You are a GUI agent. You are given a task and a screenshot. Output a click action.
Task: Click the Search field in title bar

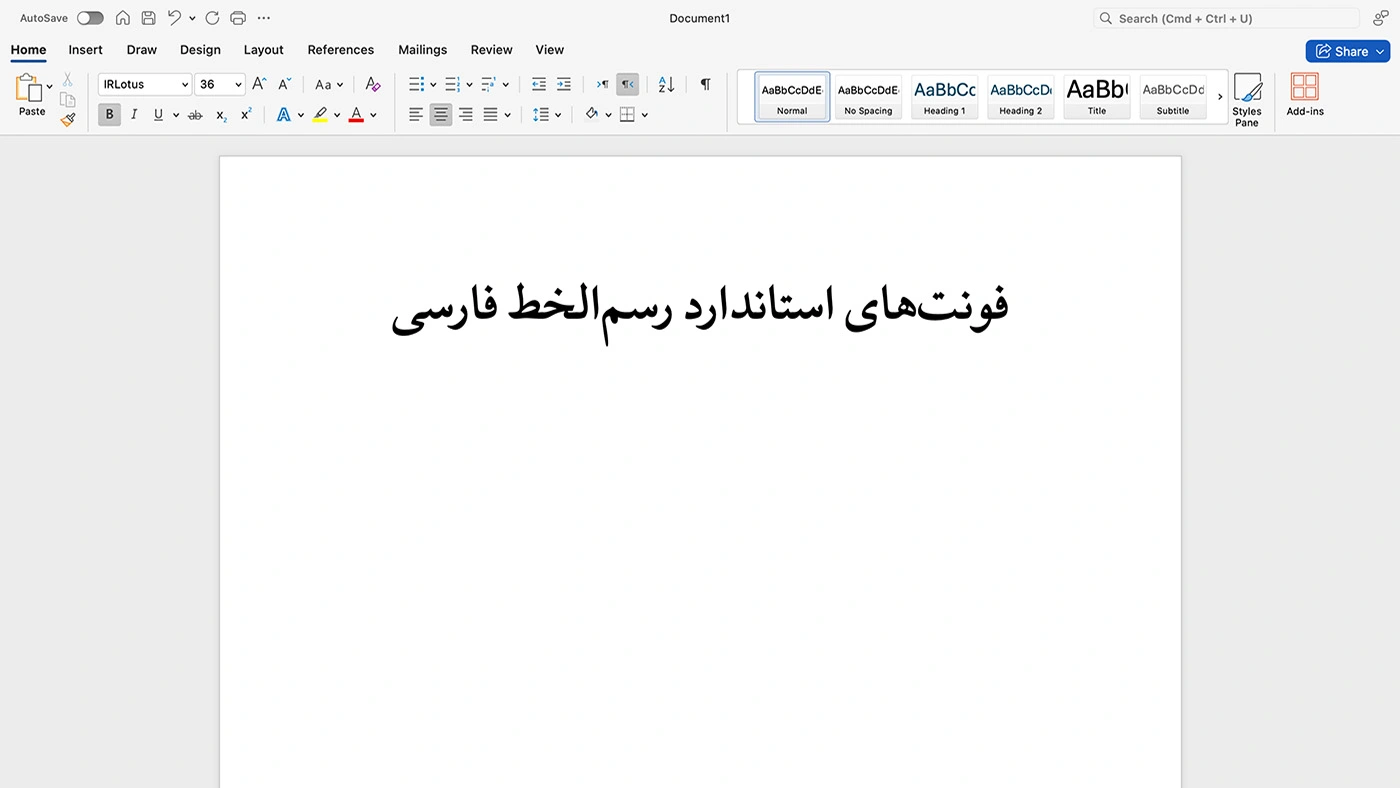1226,18
